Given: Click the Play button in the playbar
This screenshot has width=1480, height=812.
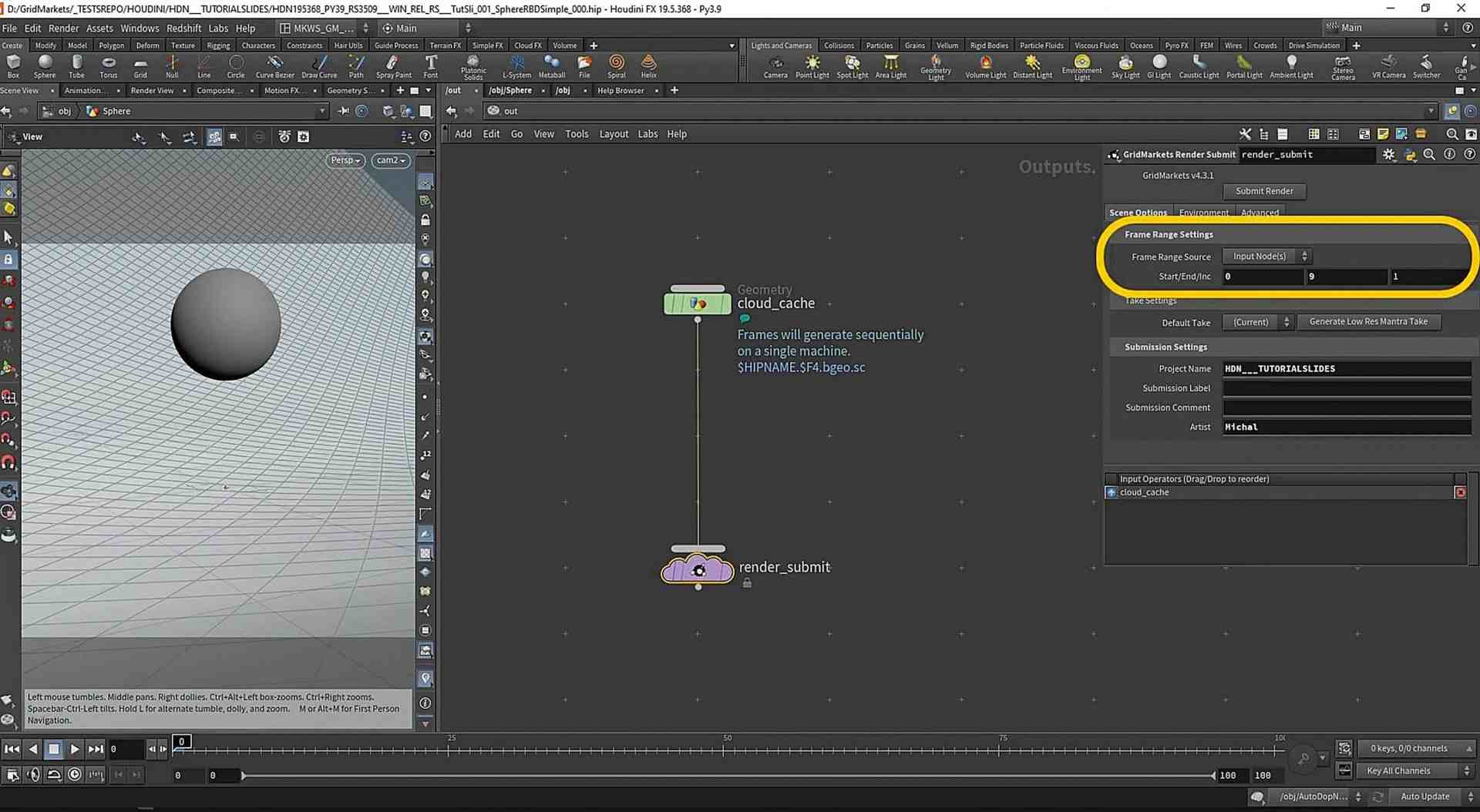Looking at the screenshot, I should (74, 749).
